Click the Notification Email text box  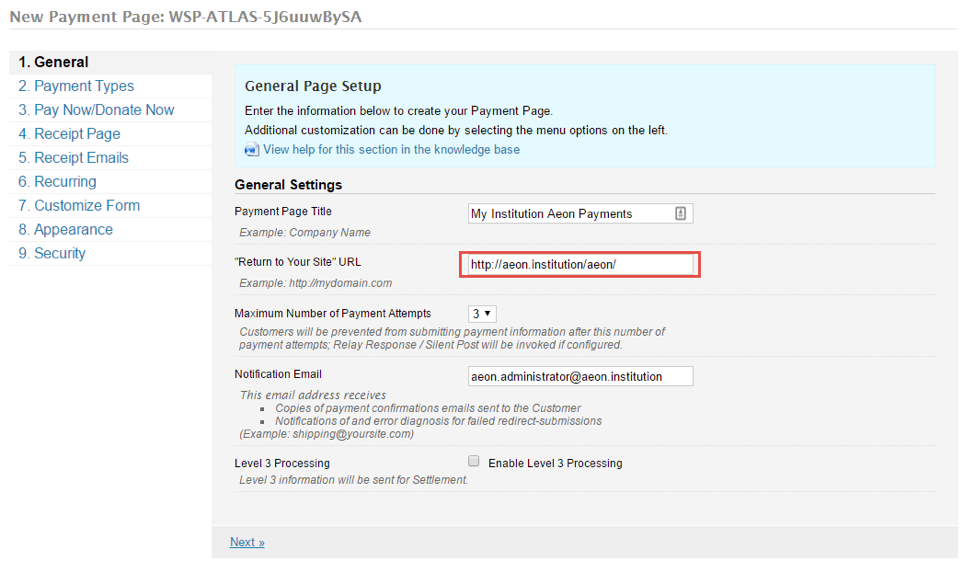[x=580, y=376]
